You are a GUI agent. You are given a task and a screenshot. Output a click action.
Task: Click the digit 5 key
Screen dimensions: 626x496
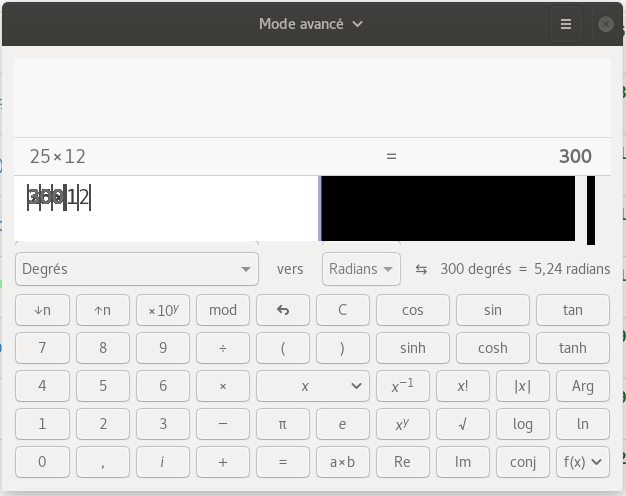pos(103,386)
